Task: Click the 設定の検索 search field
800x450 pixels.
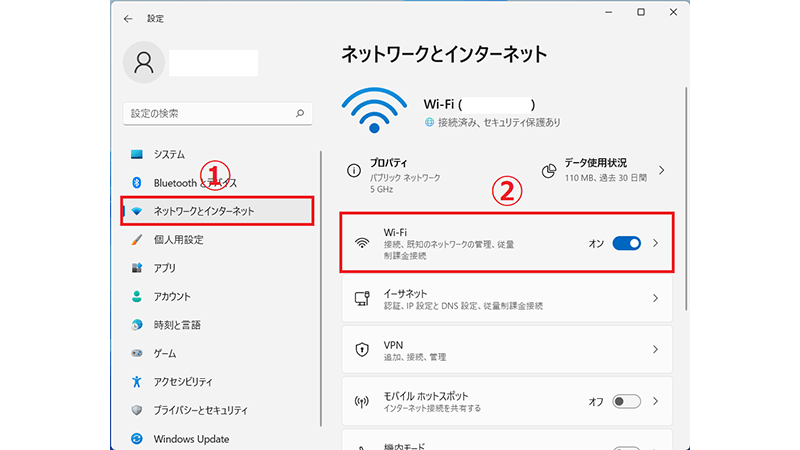Action: [x=210, y=114]
